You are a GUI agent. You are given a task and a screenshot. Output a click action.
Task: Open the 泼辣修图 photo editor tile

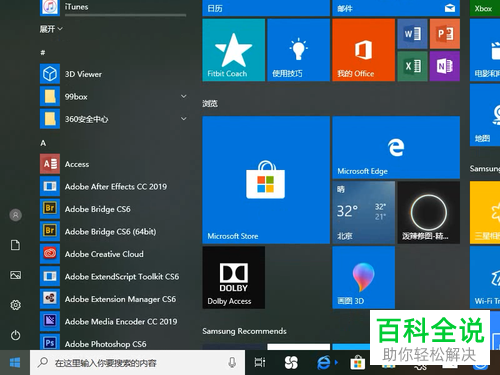point(429,212)
